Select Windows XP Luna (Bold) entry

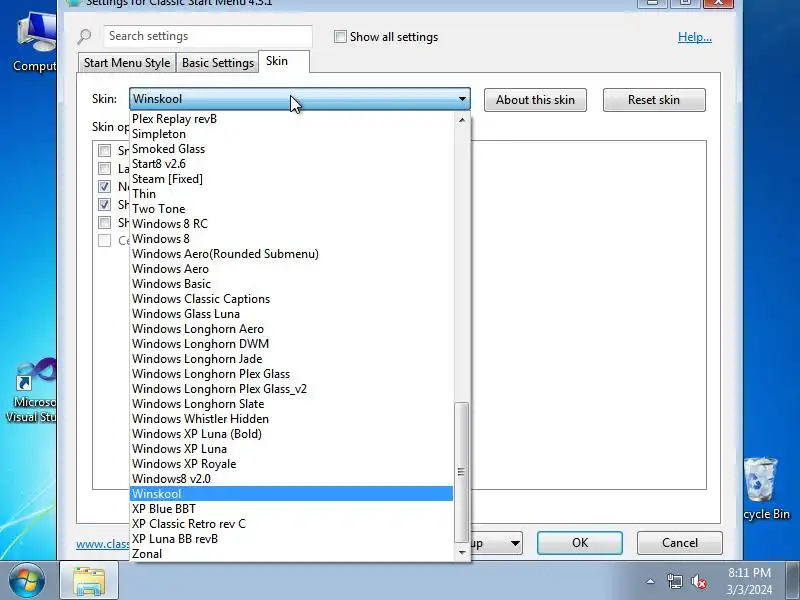[292, 434]
